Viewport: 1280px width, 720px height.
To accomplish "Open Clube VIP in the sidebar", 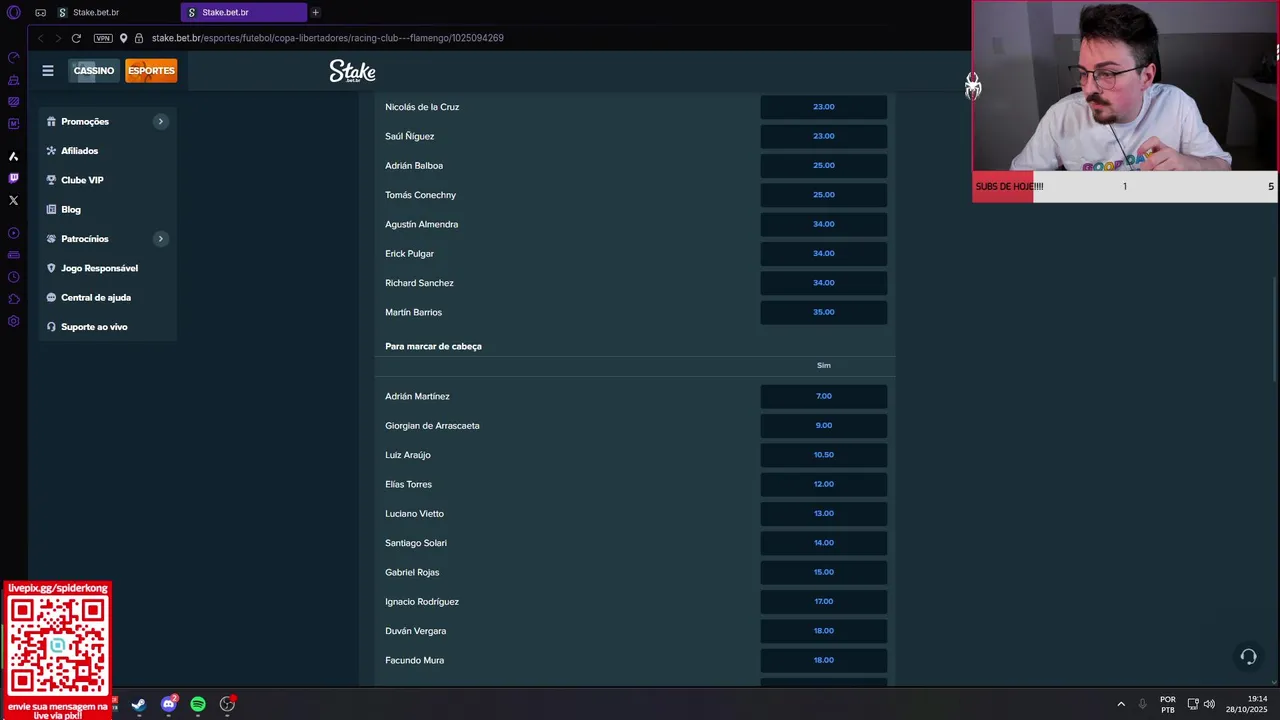I will pyautogui.click(x=82, y=180).
